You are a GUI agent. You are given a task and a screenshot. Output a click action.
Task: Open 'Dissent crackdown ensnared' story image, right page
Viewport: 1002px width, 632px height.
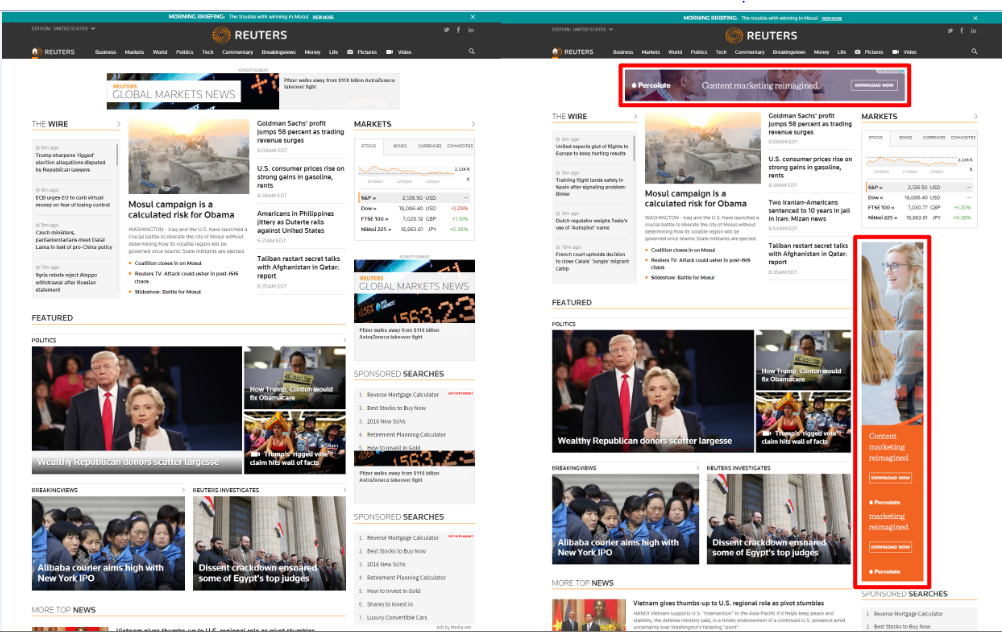point(778,519)
